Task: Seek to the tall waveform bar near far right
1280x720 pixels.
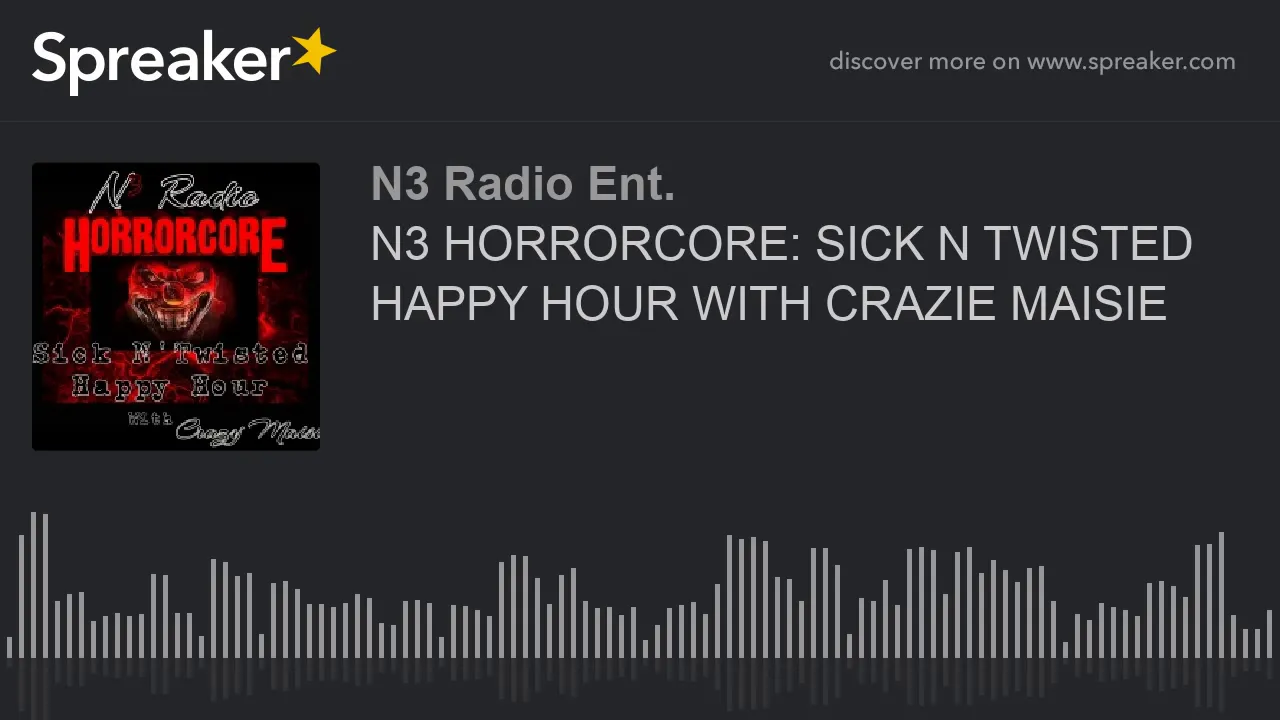Action: click(1220, 595)
